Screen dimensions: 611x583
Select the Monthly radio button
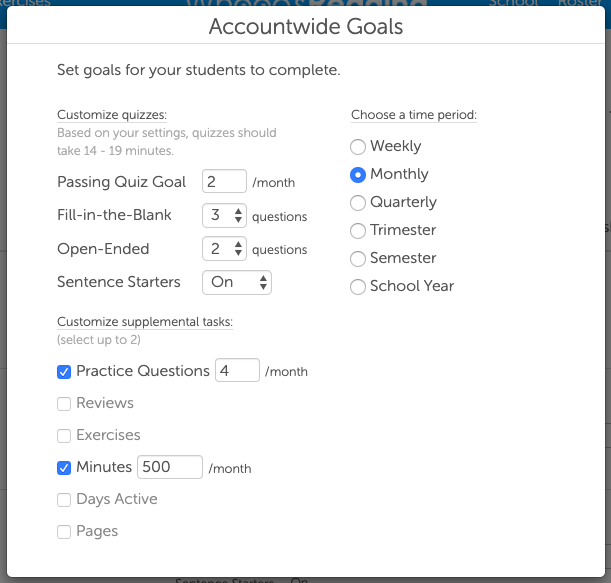[x=358, y=174]
